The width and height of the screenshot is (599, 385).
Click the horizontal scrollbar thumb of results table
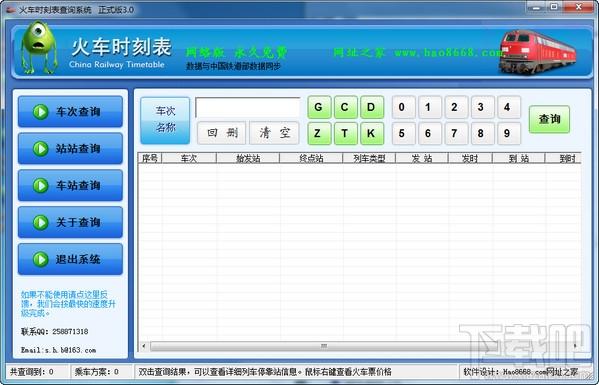click(x=324, y=346)
